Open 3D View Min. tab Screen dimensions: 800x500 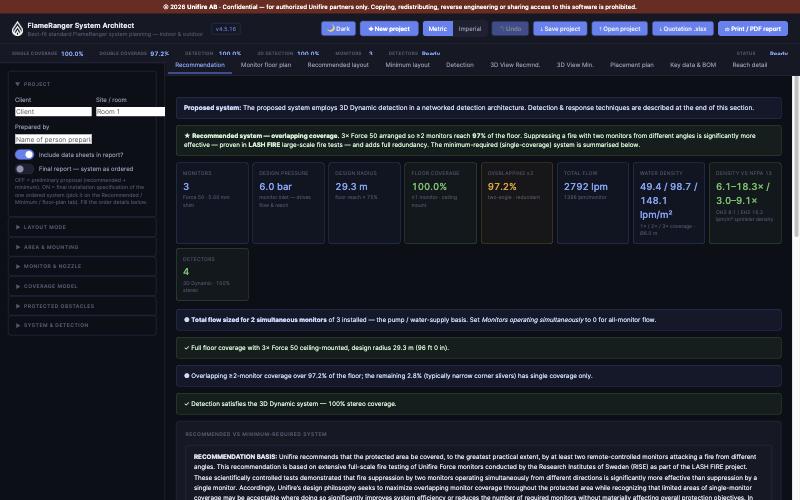point(574,65)
